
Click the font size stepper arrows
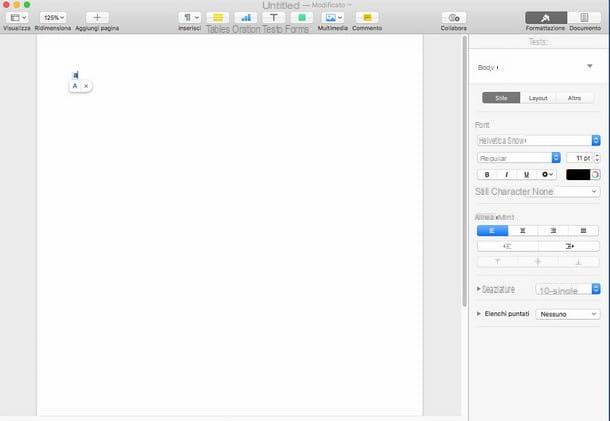point(597,158)
